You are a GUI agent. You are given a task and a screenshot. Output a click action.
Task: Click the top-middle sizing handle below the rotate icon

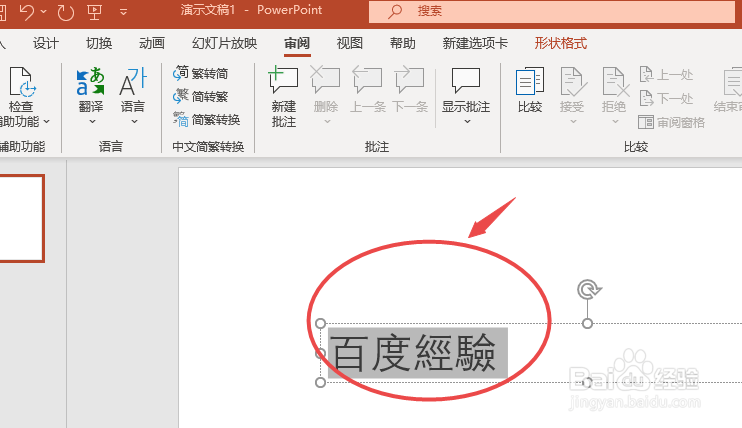point(587,323)
